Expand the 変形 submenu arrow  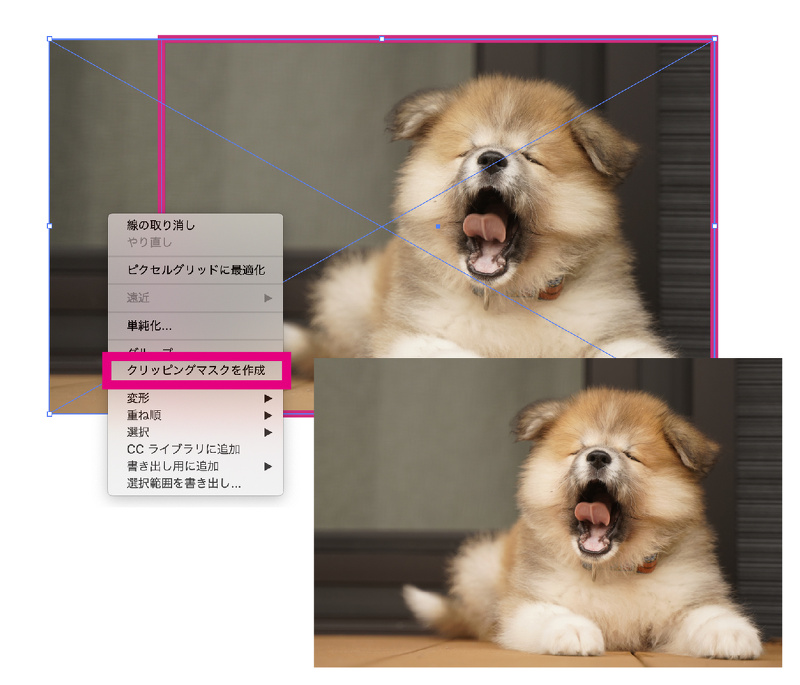coord(268,399)
